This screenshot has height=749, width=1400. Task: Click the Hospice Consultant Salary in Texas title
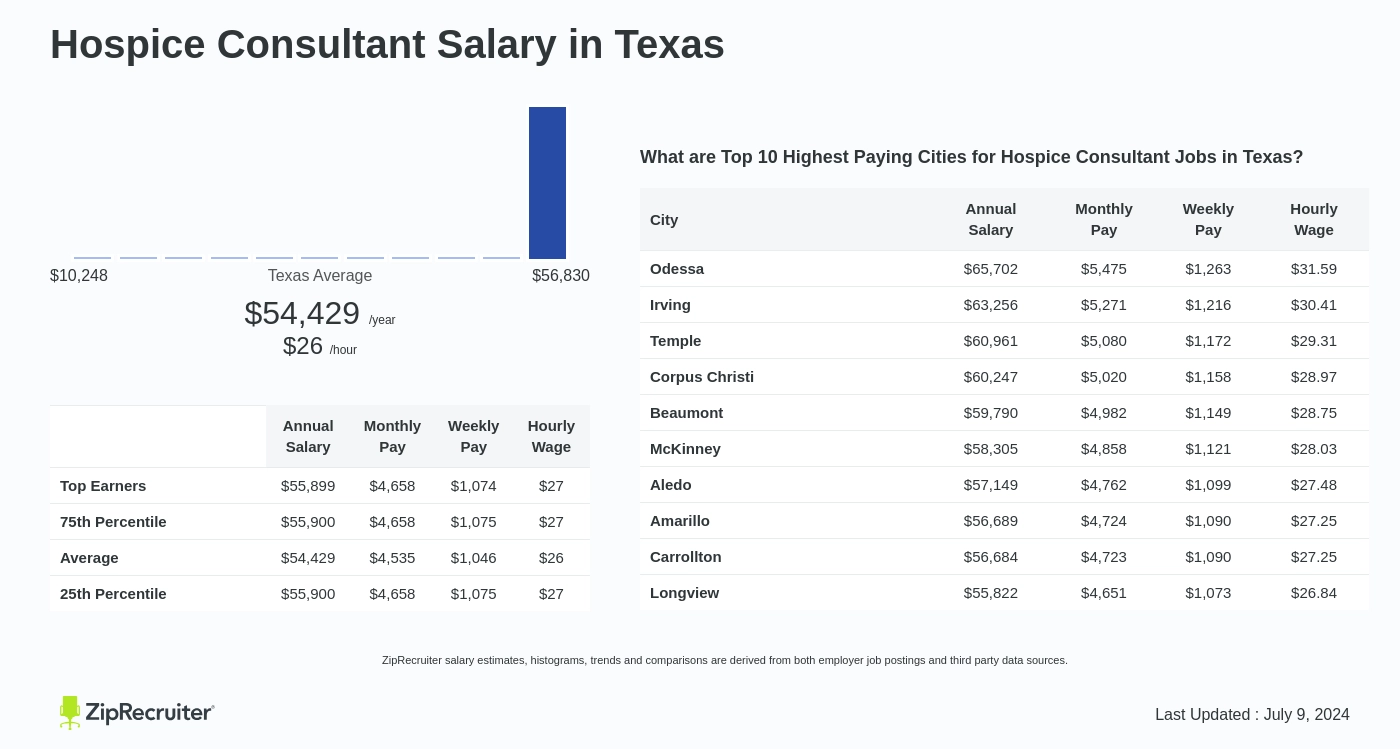[x=387, y=44]
